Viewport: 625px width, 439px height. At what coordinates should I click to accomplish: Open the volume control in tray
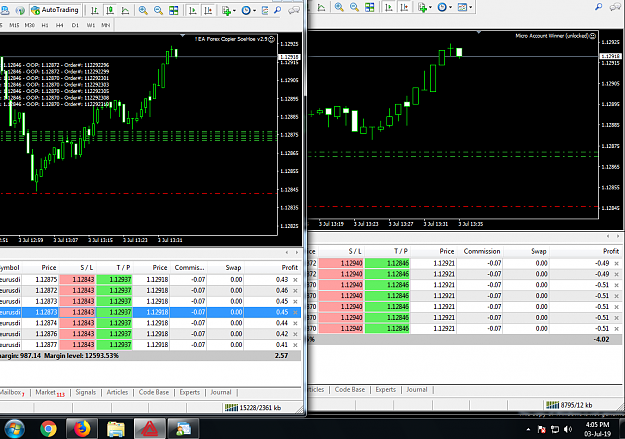click(568, 429)
